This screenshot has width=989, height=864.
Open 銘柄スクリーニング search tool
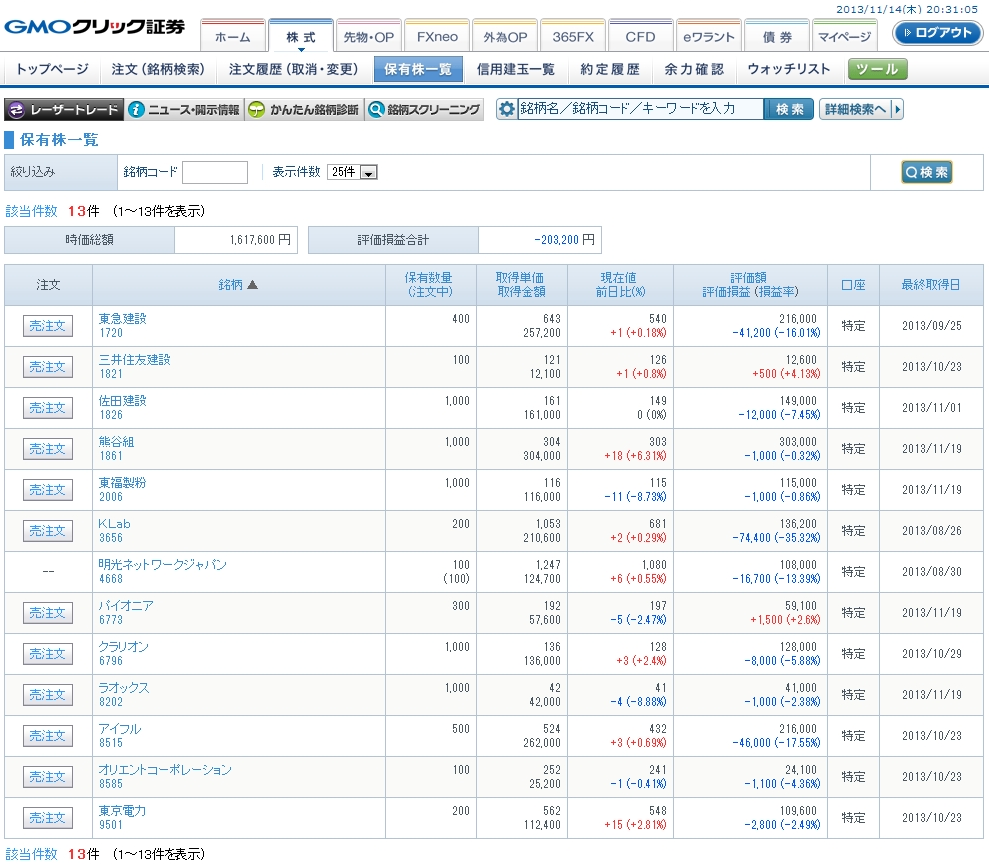[424, 110]
